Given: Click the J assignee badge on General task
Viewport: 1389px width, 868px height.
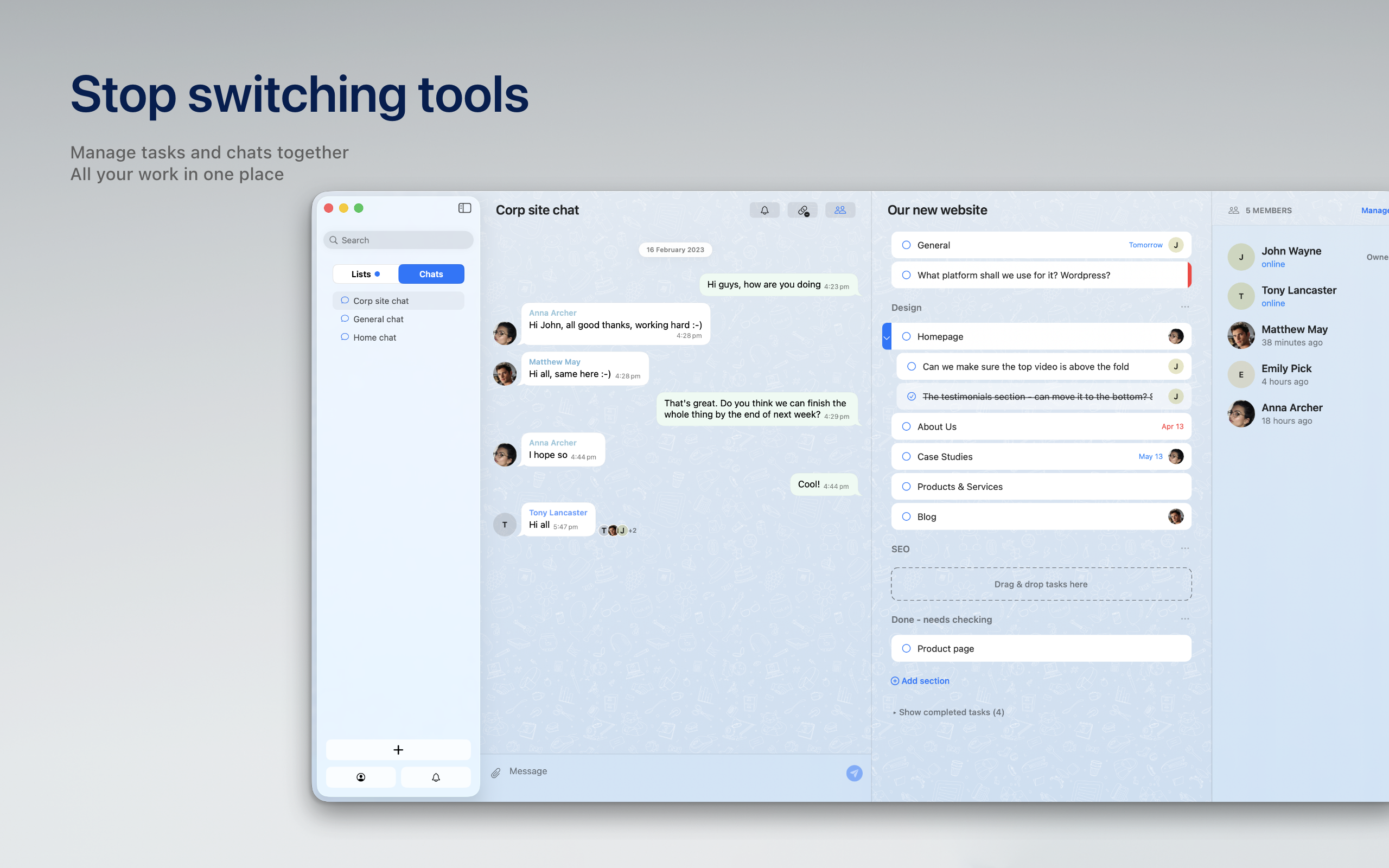Looking at the screenshot, I should click(x=1175, y=245).
